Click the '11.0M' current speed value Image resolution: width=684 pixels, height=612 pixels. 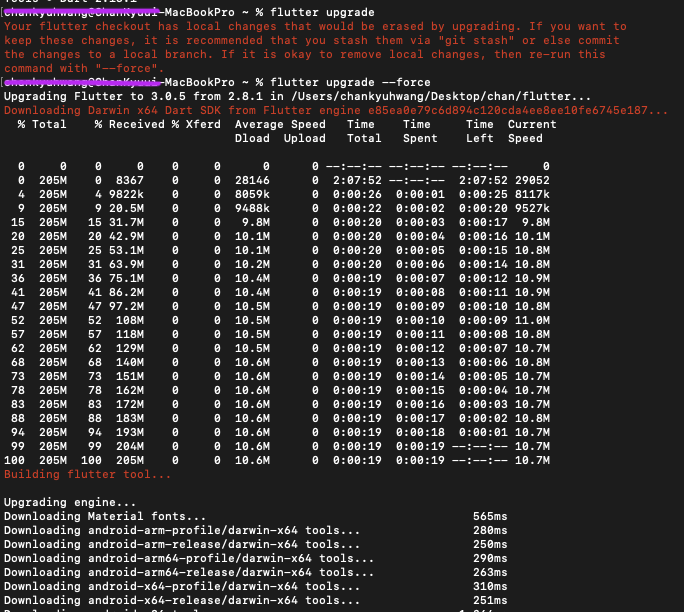coord(532,320)
